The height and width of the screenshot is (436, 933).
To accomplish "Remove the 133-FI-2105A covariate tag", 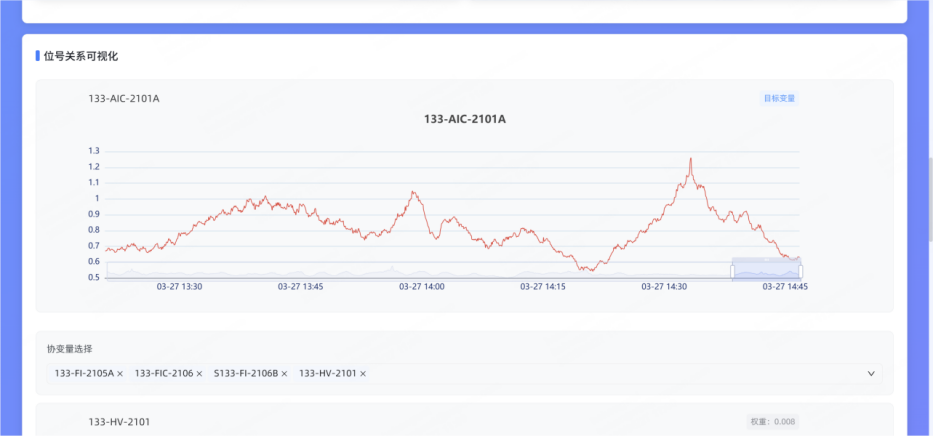I will tap(120, 374).
